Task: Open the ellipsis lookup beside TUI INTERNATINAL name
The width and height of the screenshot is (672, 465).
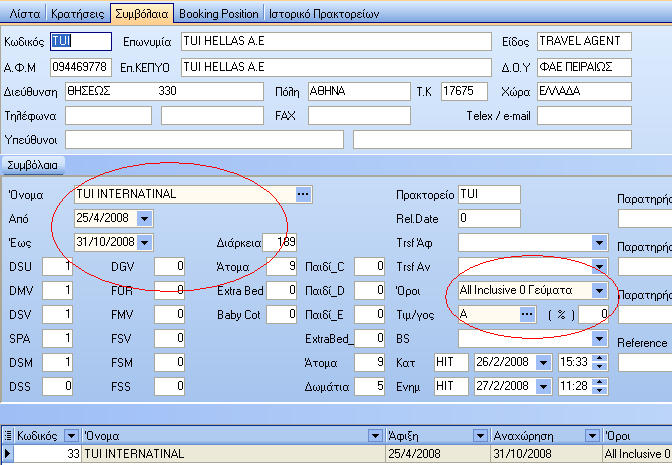Action: point(303,194)
